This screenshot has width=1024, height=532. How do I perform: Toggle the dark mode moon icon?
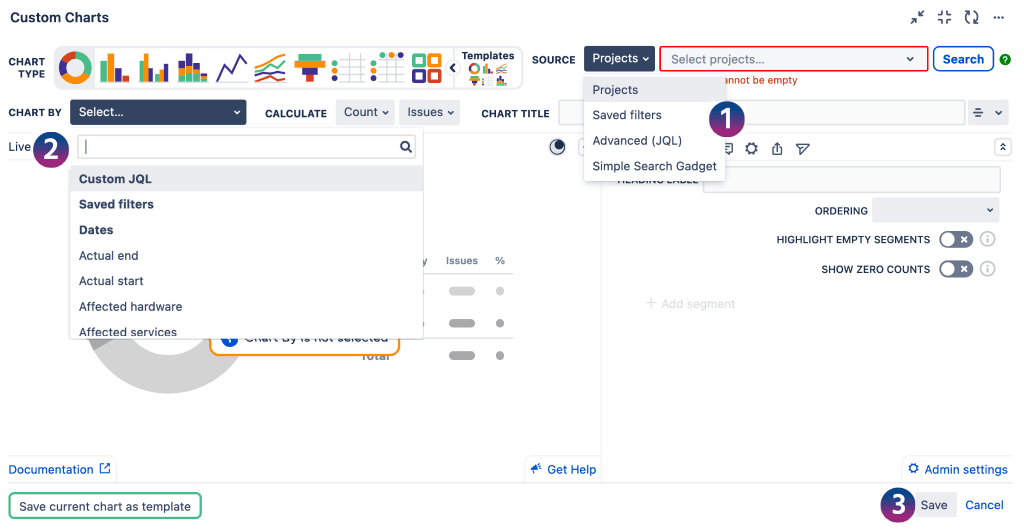coord(558,147)
